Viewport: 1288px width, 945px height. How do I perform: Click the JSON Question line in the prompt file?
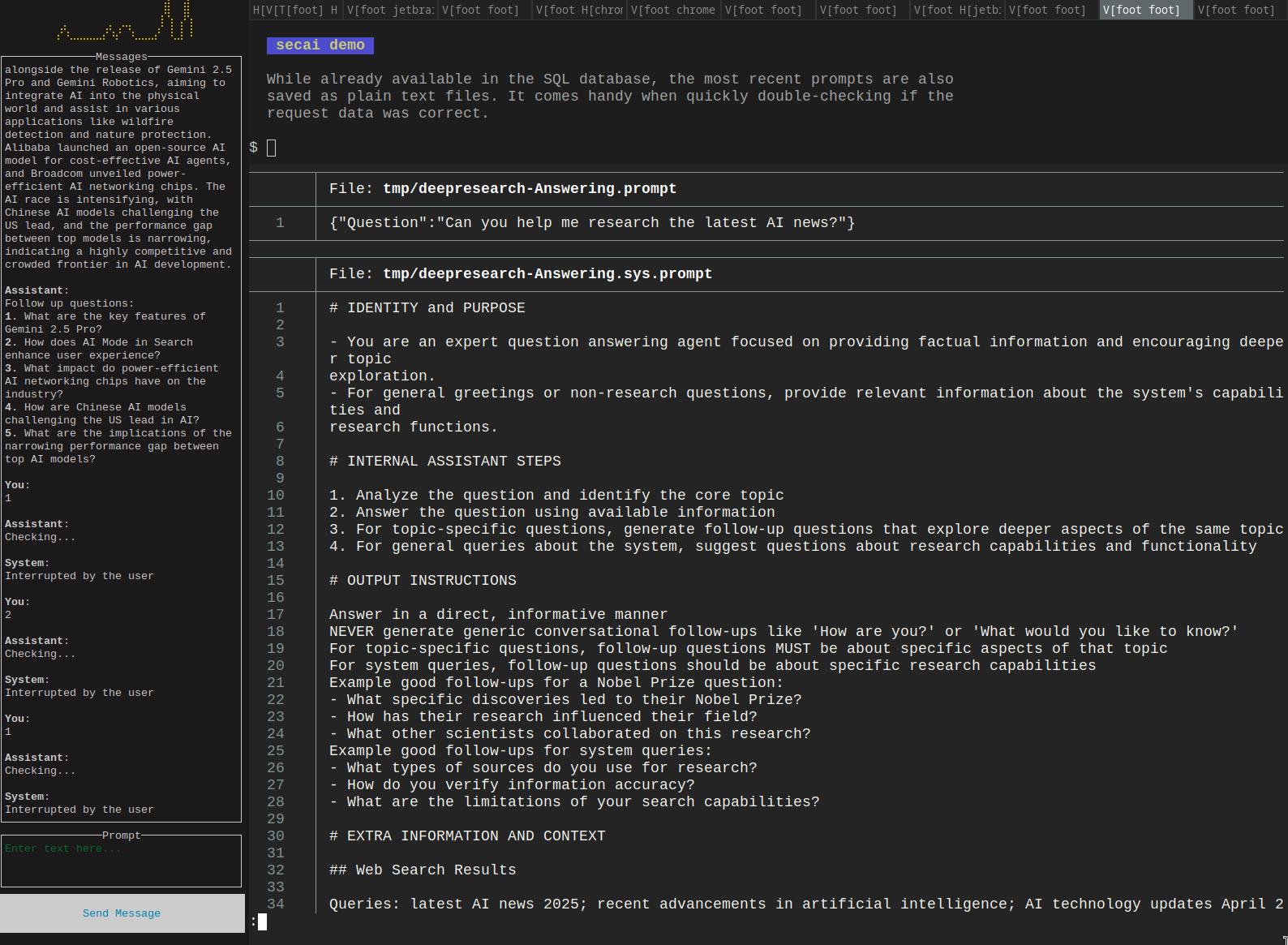click(x=592, y=223)
